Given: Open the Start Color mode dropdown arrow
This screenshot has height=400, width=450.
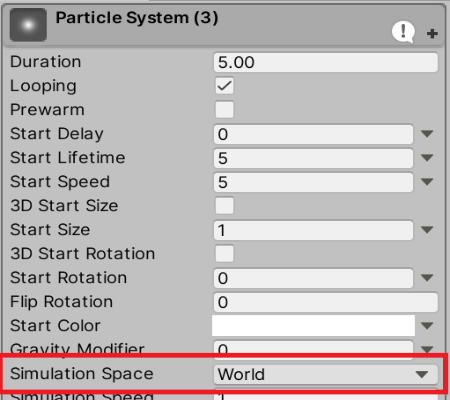Looking at the screenshot, I should [x=427, y=325].
